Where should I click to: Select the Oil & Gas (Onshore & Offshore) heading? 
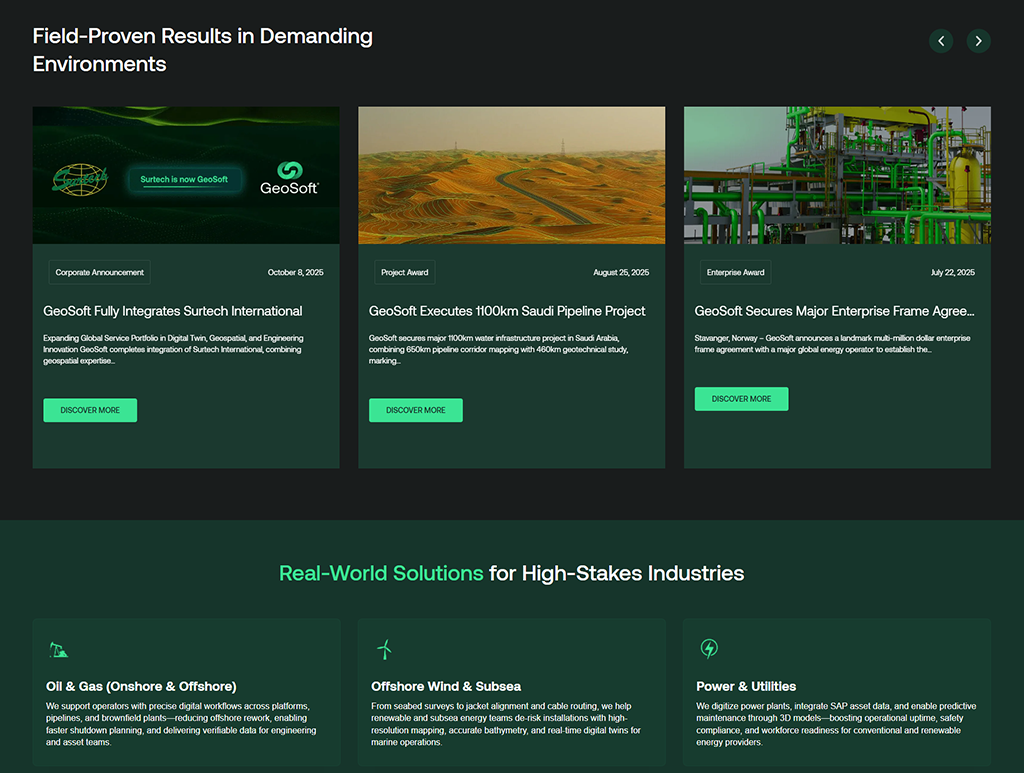pos(141,686)
